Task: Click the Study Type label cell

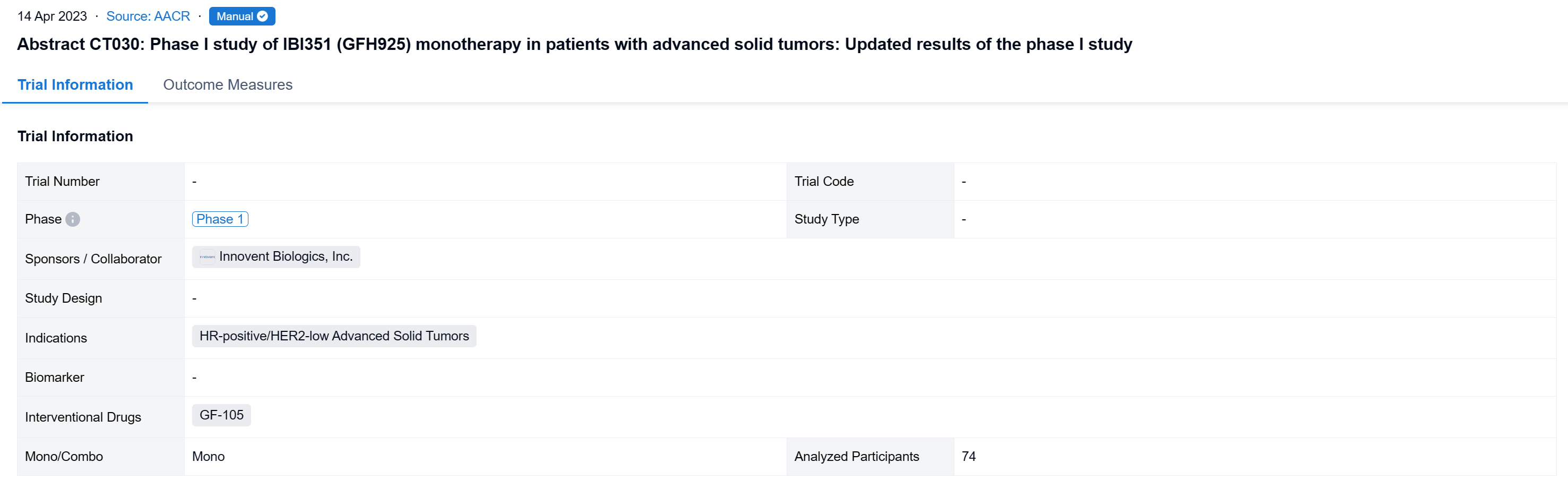Action: pos(826,219)
